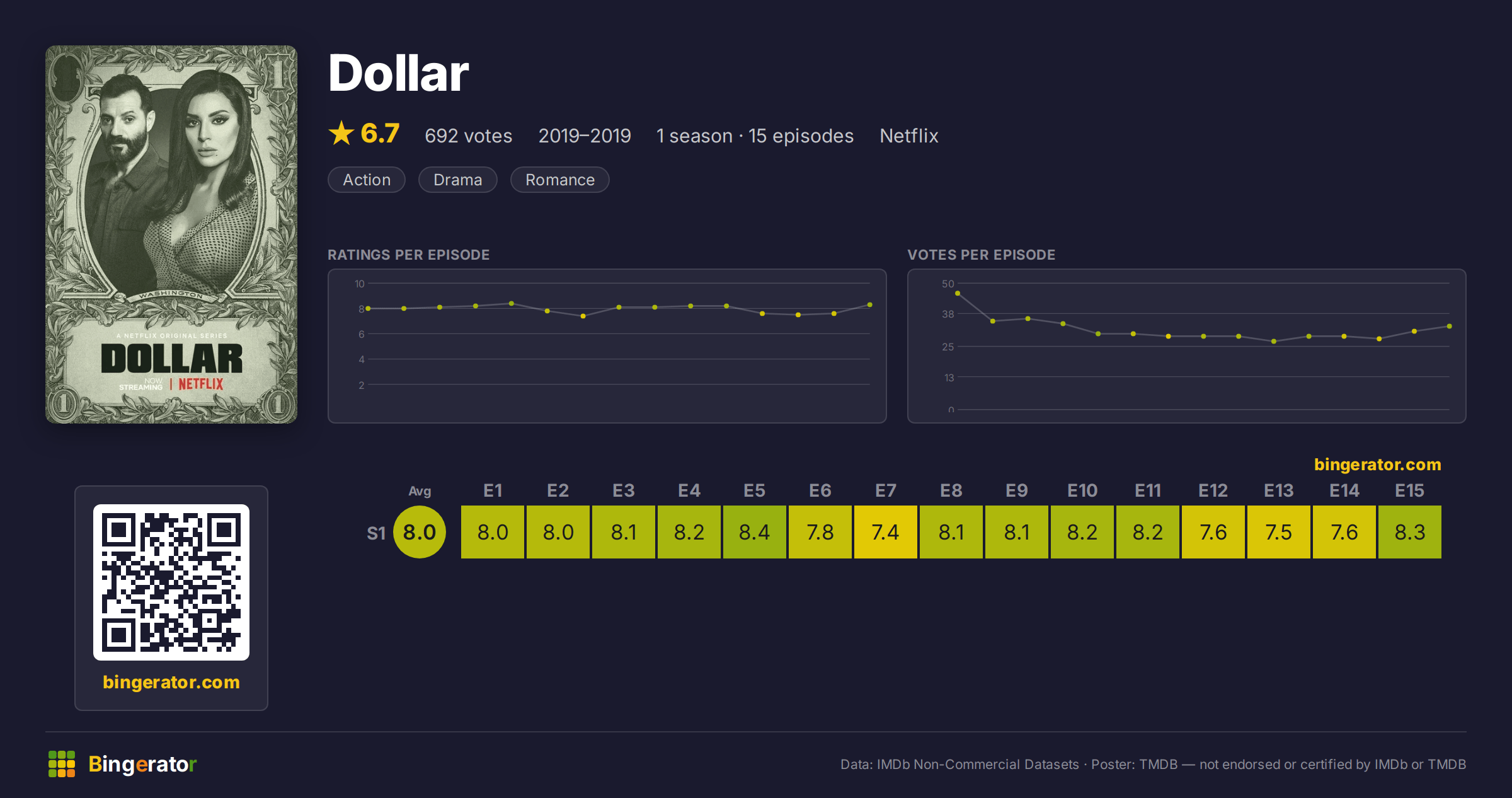Click the Bingerator grid logo icon

(x=62, y=764)
